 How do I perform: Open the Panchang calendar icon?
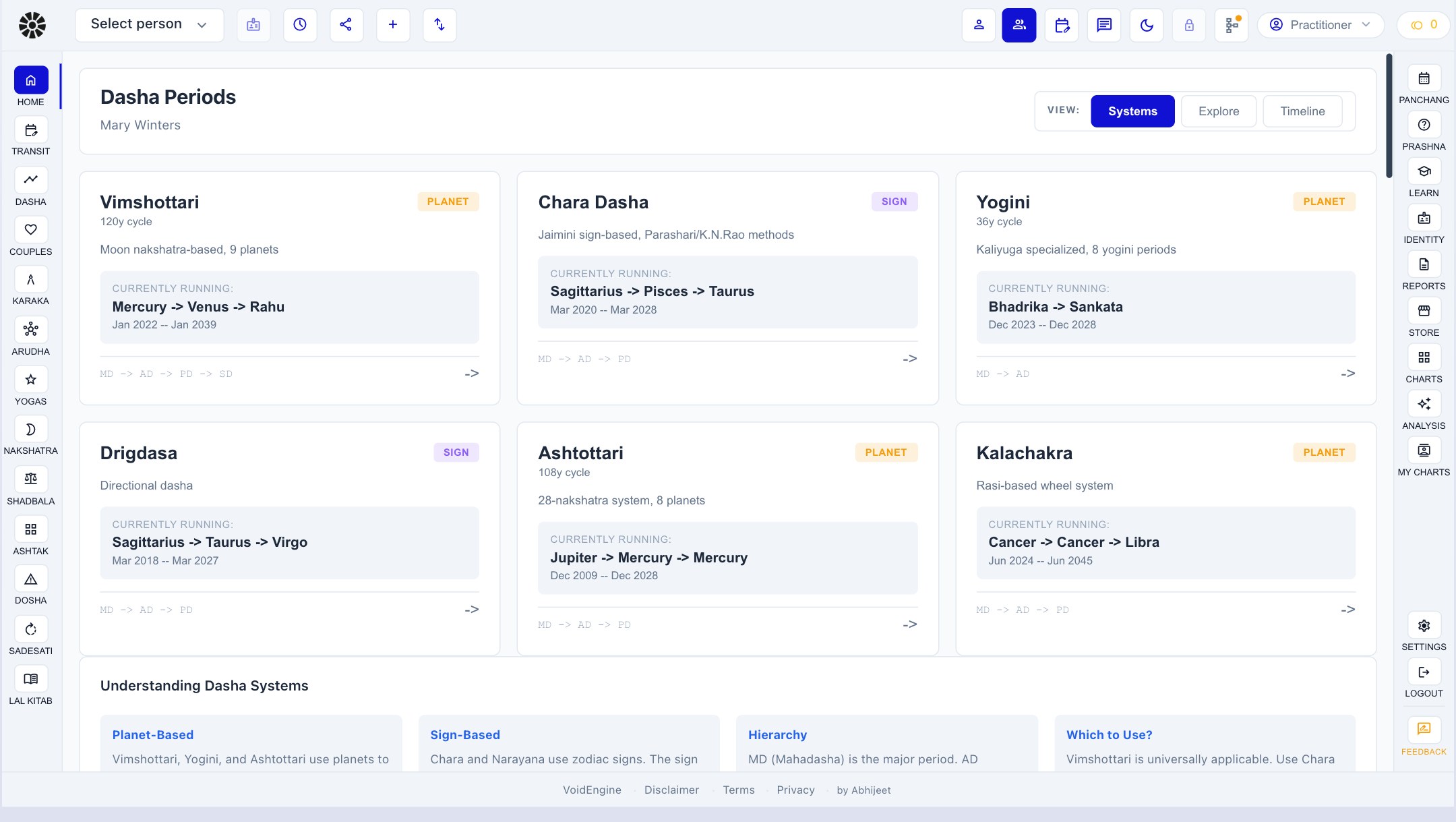[1424, 78]
